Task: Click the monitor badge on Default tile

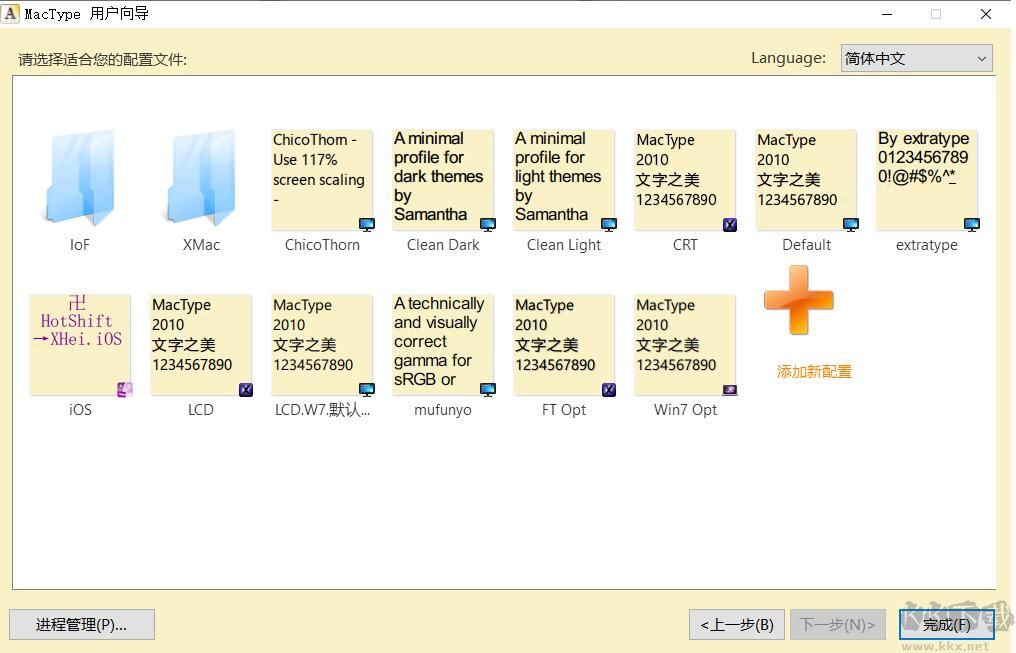Action: 851,225
